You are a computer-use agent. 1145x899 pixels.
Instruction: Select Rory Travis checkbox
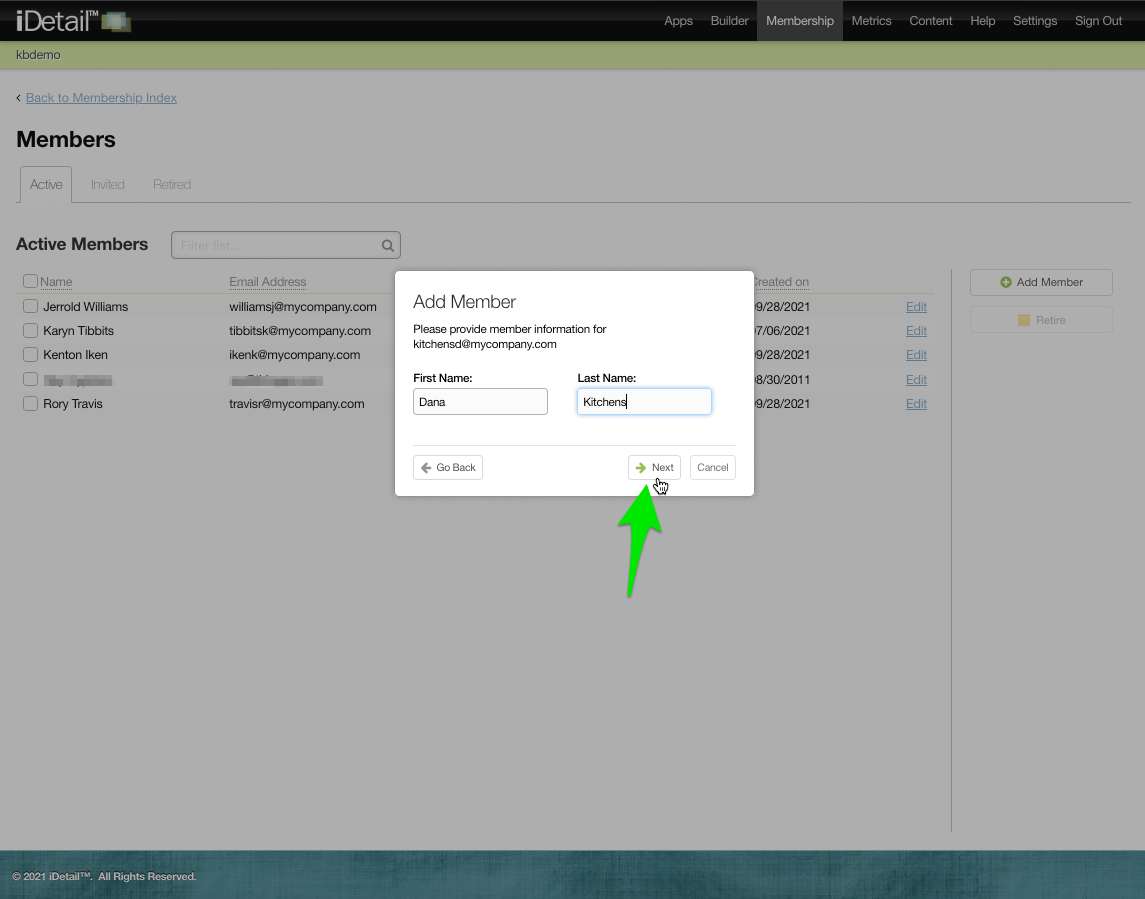click(x=30, y=404)
